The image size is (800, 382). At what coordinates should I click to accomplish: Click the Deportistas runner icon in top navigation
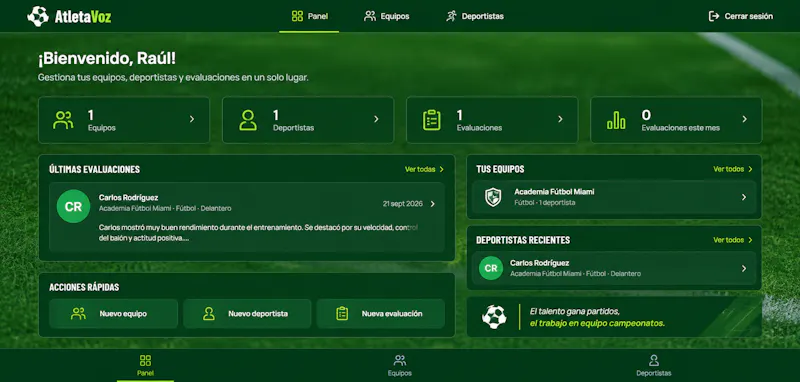[451, 16]
